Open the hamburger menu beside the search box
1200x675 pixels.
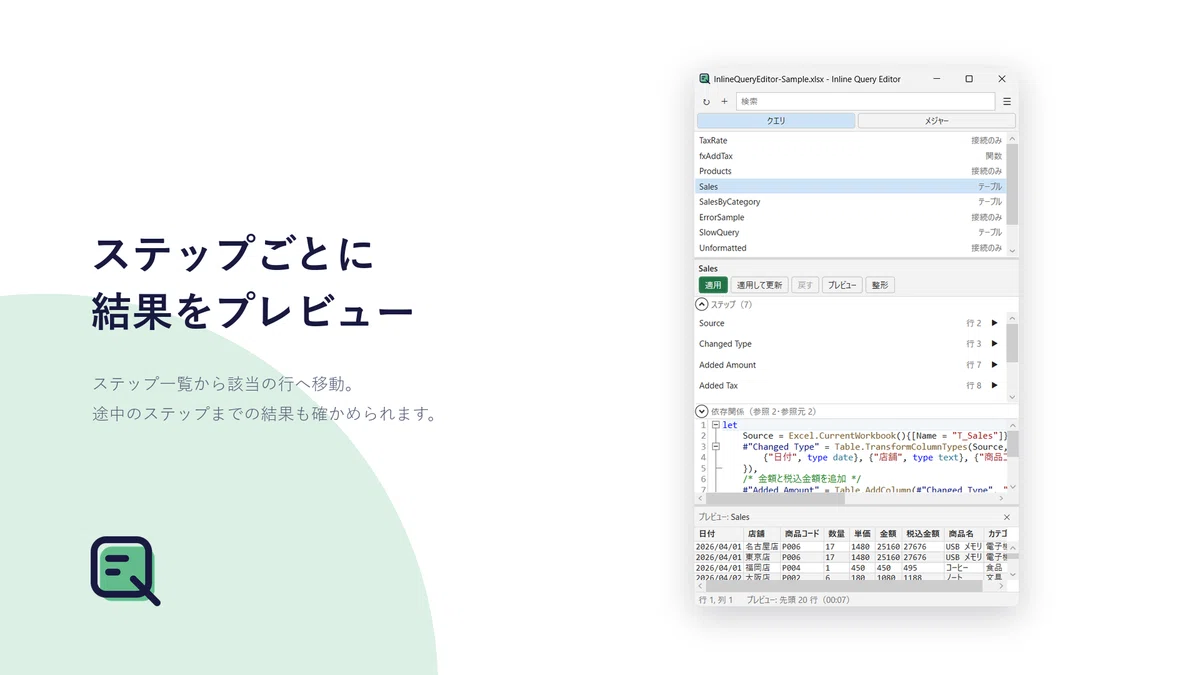pyautogui.click(x=1007, y=102)
